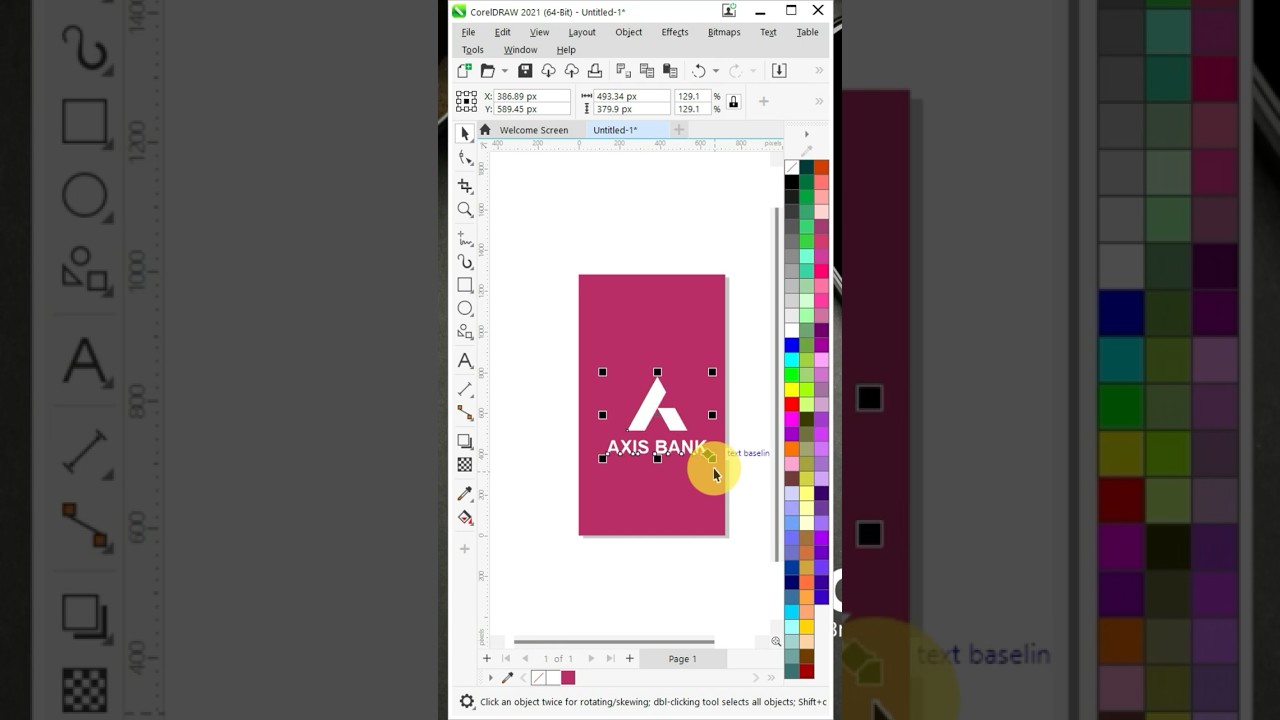
Task: Open the Bitmaps menu
Action: (724, 32)
